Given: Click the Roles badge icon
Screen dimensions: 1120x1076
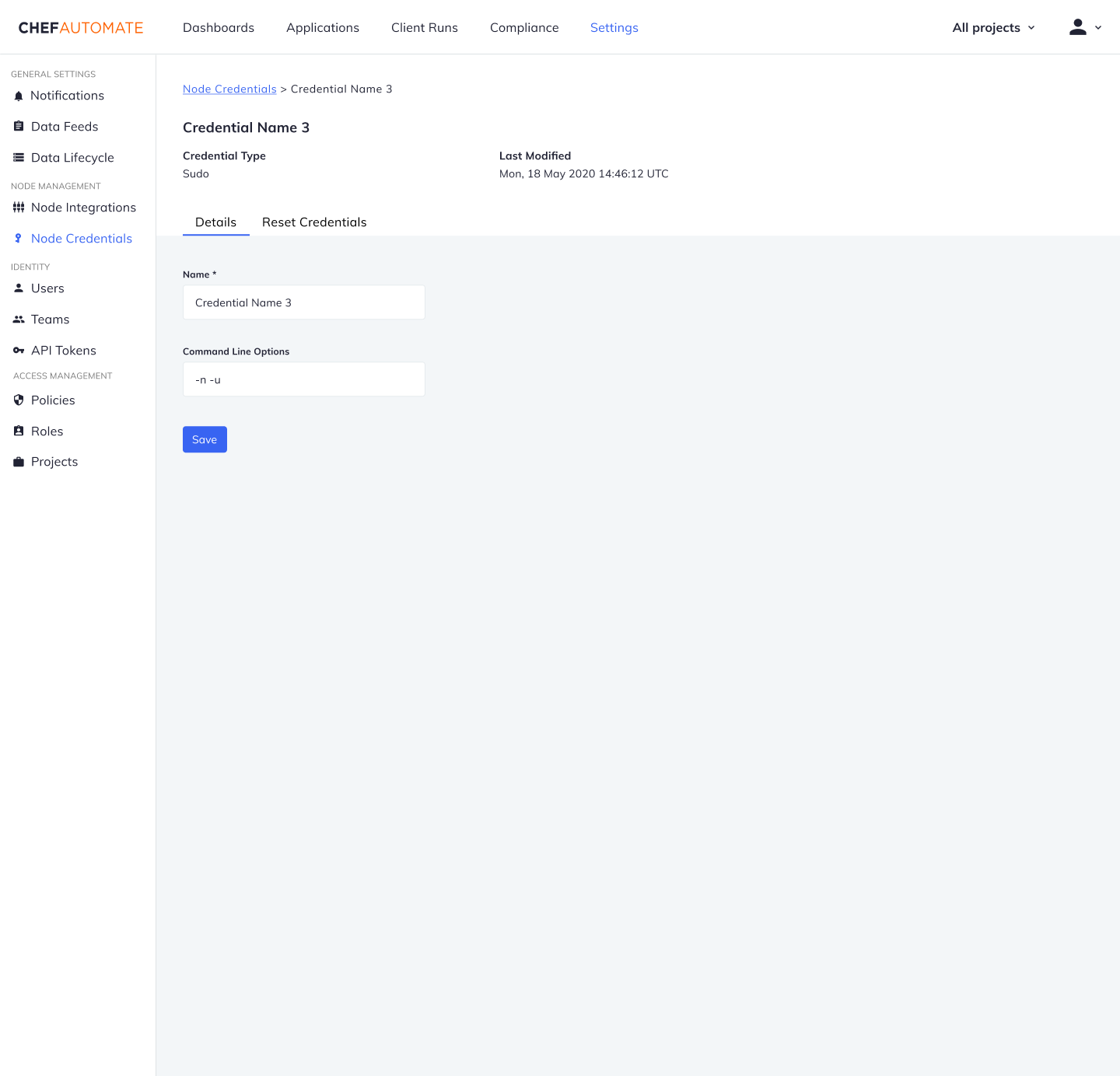Looking at the screenshot, I should [19, 431].
